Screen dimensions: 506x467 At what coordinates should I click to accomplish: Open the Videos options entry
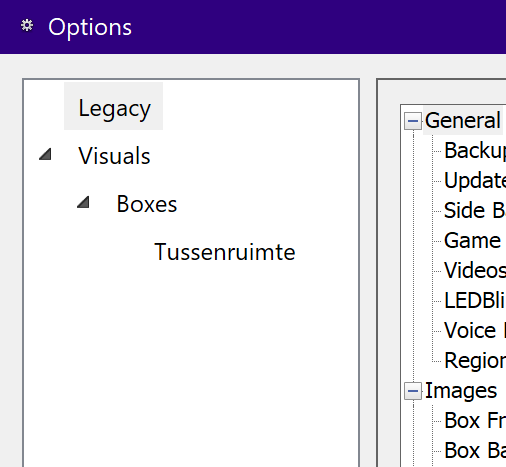(x=475, y=271)
